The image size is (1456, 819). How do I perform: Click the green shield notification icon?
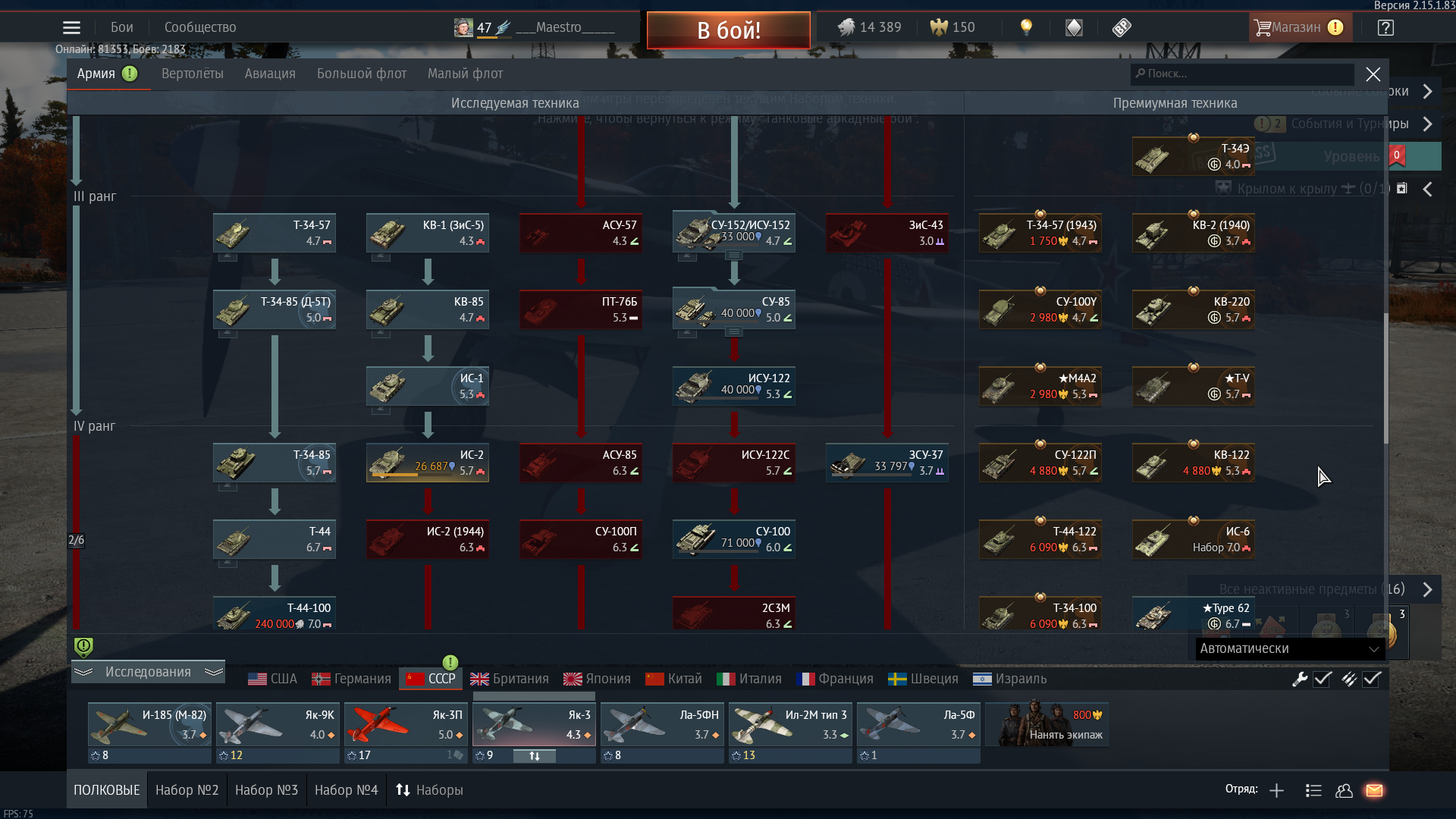click(x=83, y=647)
